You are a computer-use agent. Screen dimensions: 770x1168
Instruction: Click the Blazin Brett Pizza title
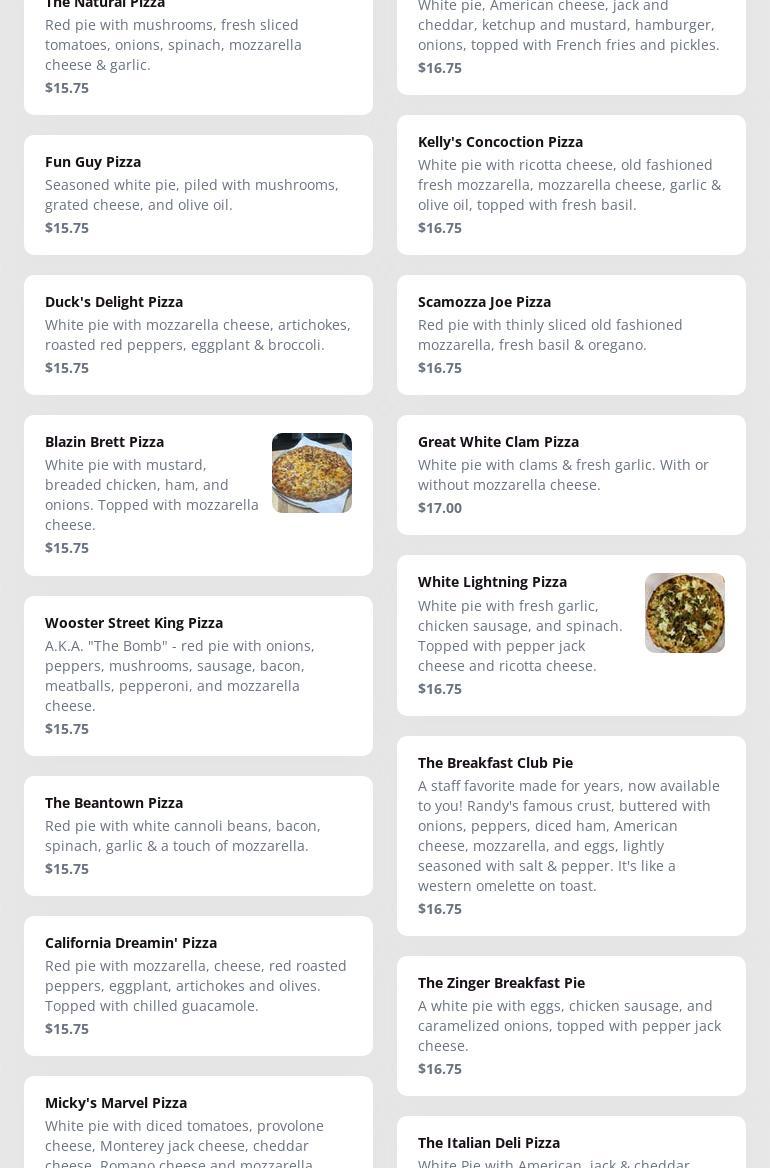coord(104,442)
